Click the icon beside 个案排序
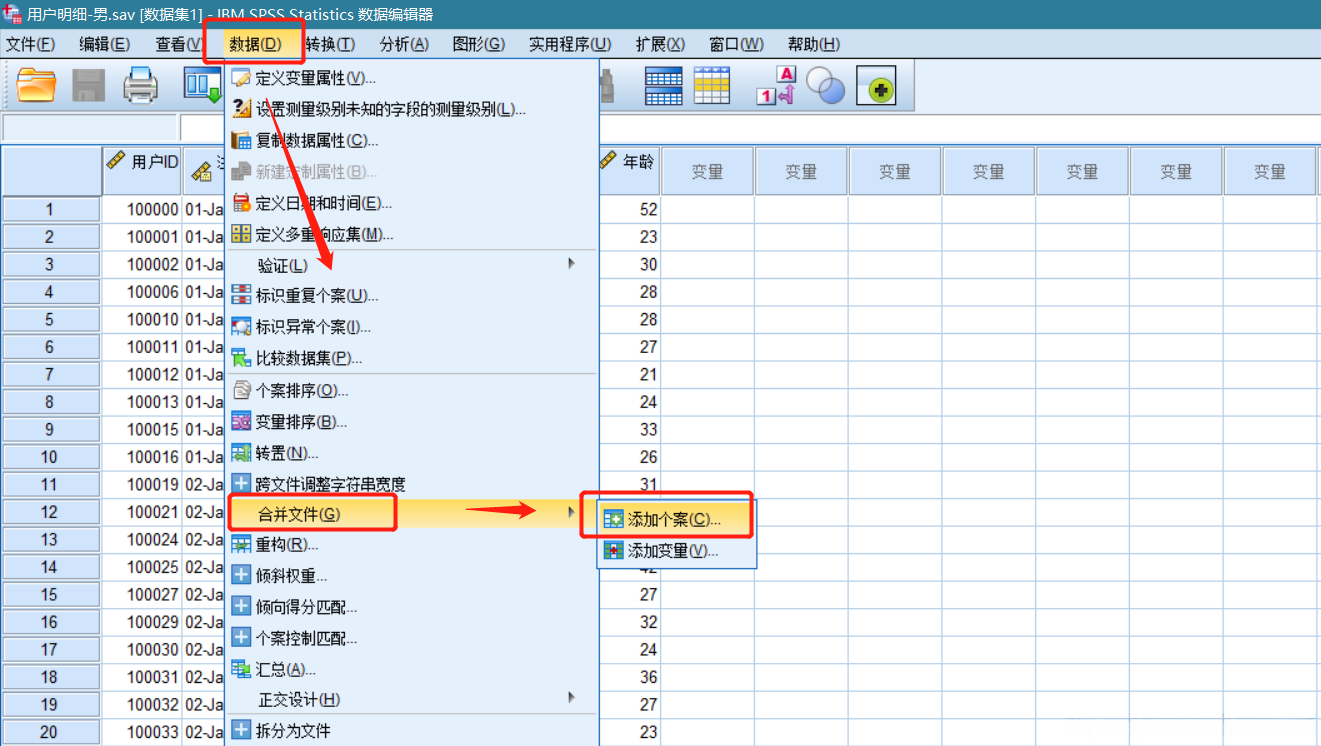1321x746 pixels. (x=241, y=390)
